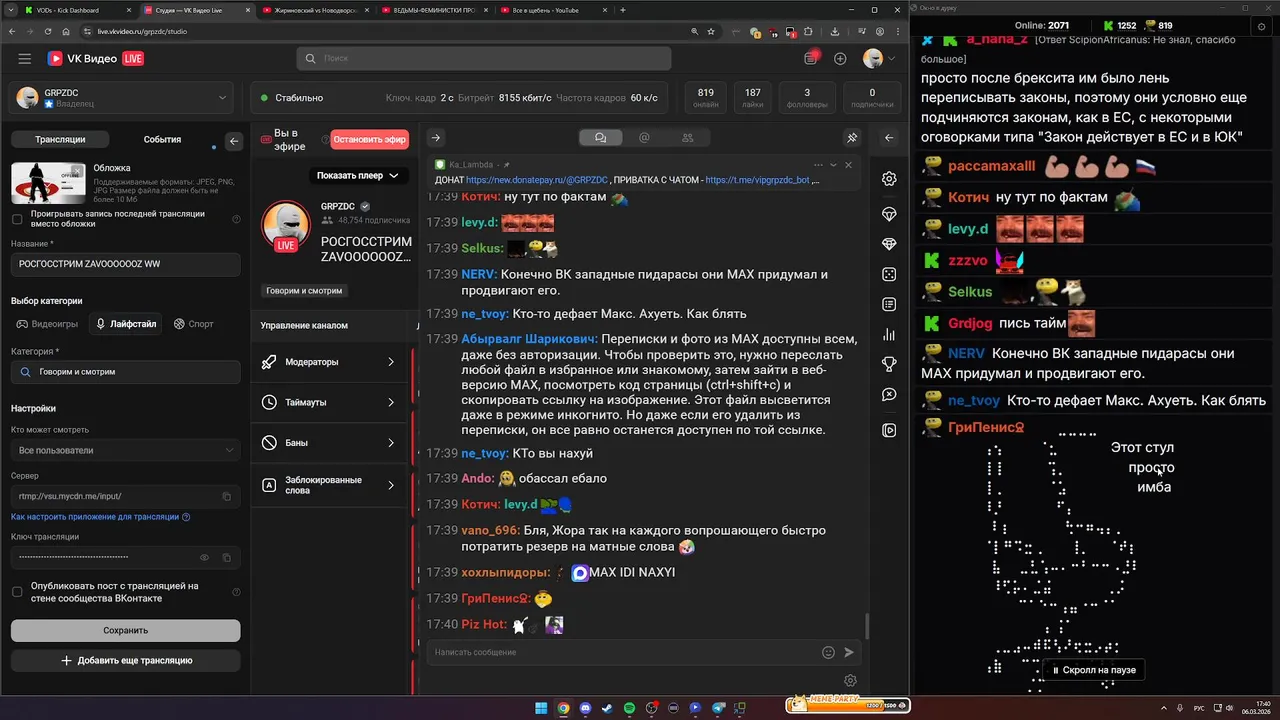Click Добавить еще трансляцию button

[125, 660]
